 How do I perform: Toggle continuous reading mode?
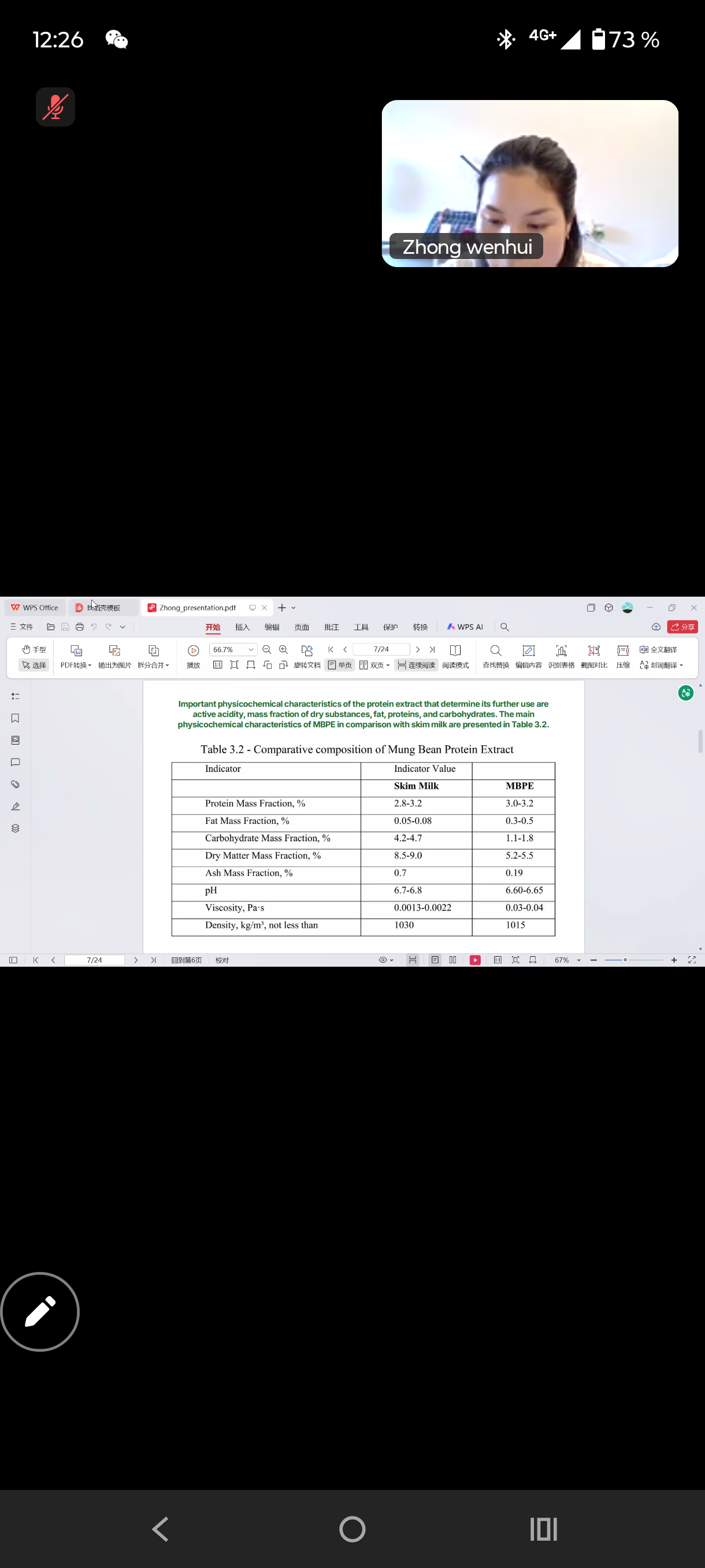click(417, 665)
